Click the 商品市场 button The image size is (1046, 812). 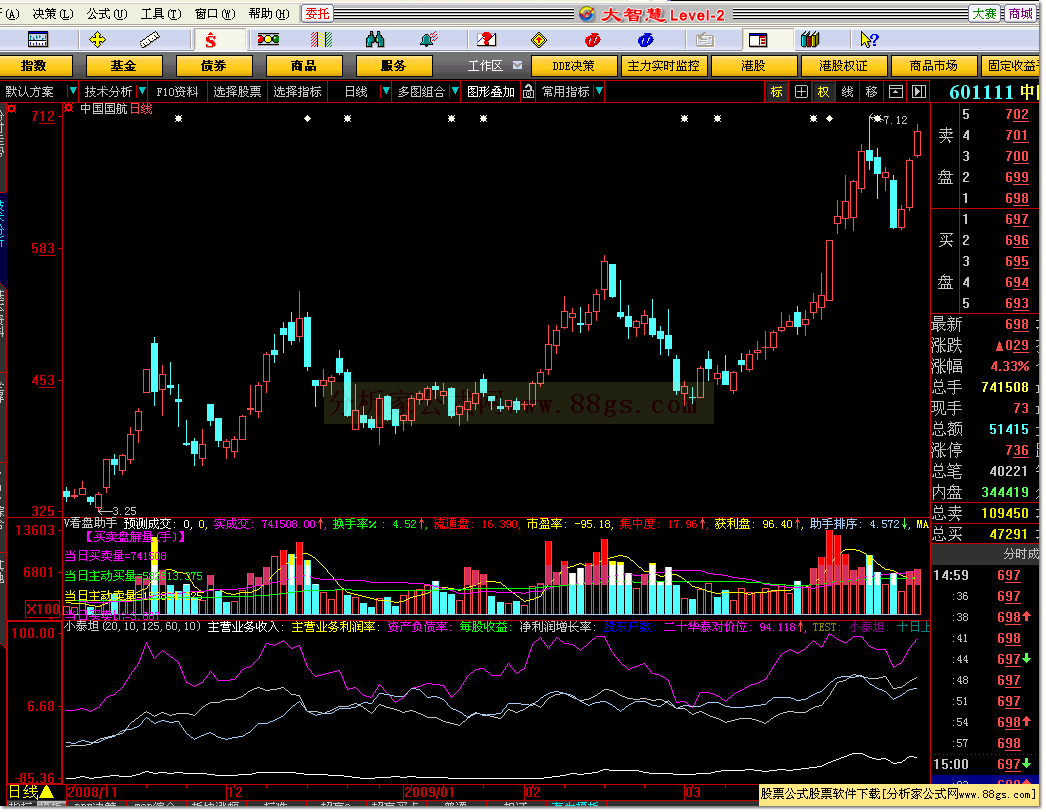pyautogui.click(x=933, y=65)
